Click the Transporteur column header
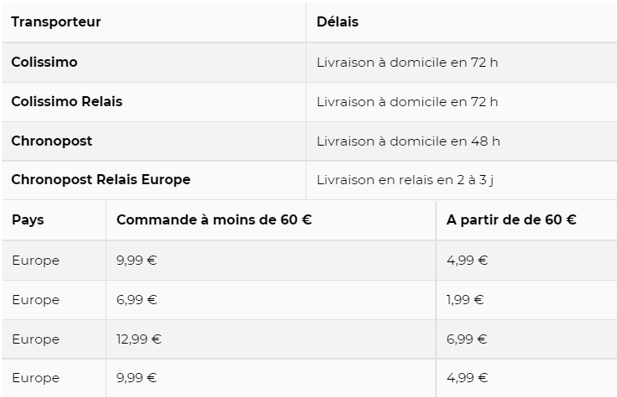The image size is (617, 397). tap(56, 22)
